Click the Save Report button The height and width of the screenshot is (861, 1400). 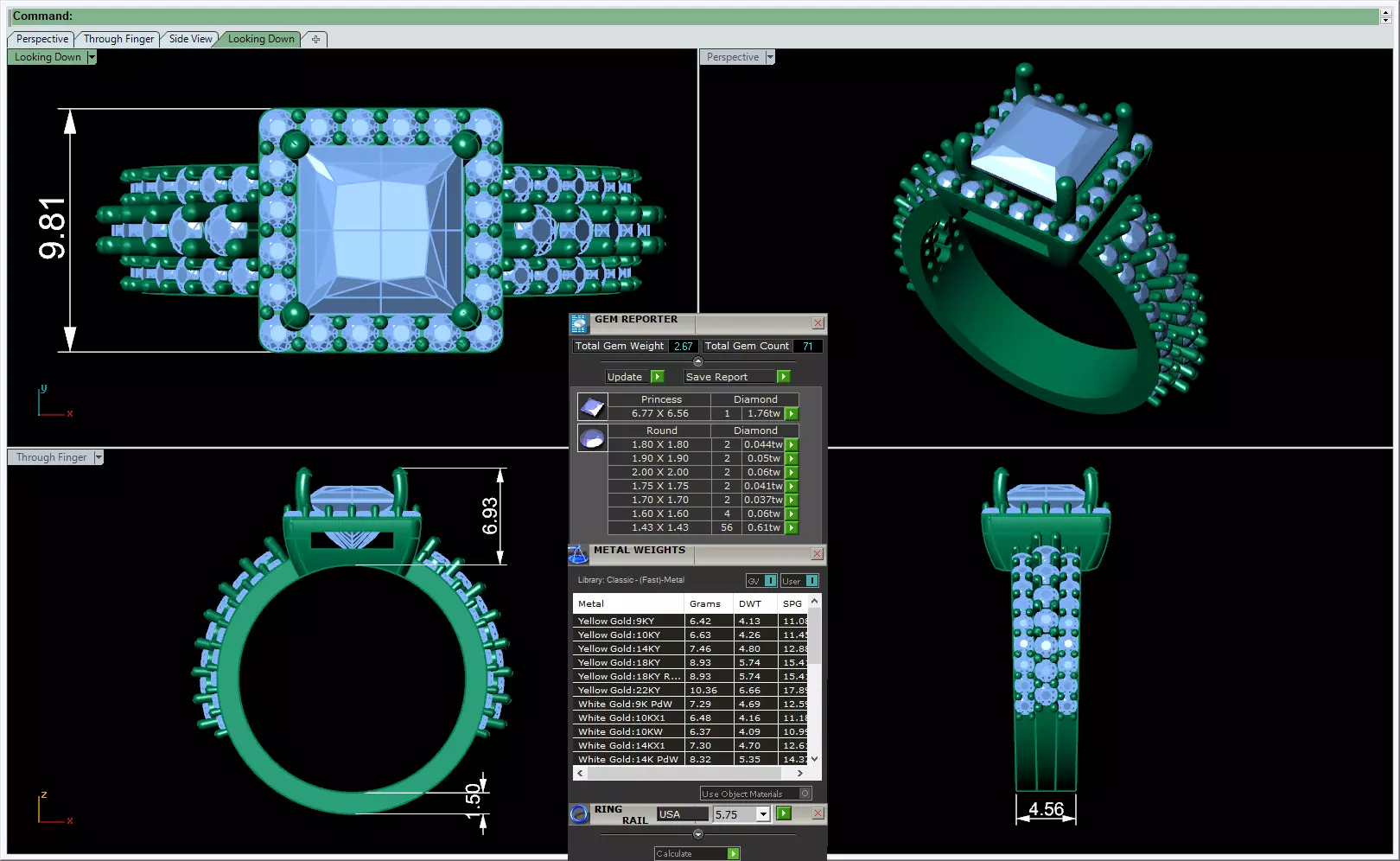(730, 377)
